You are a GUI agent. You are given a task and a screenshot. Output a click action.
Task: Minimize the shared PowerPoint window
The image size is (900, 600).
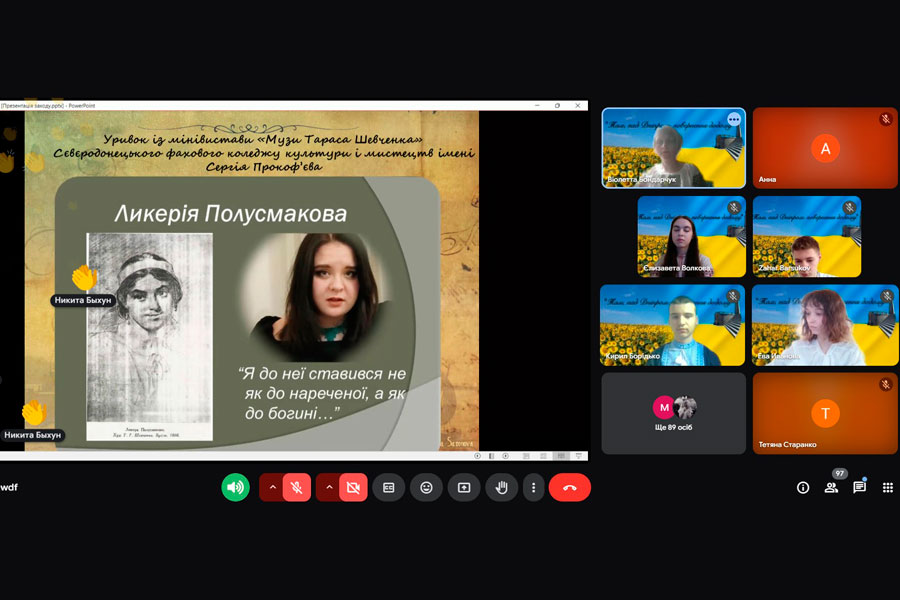coord(537,106)
